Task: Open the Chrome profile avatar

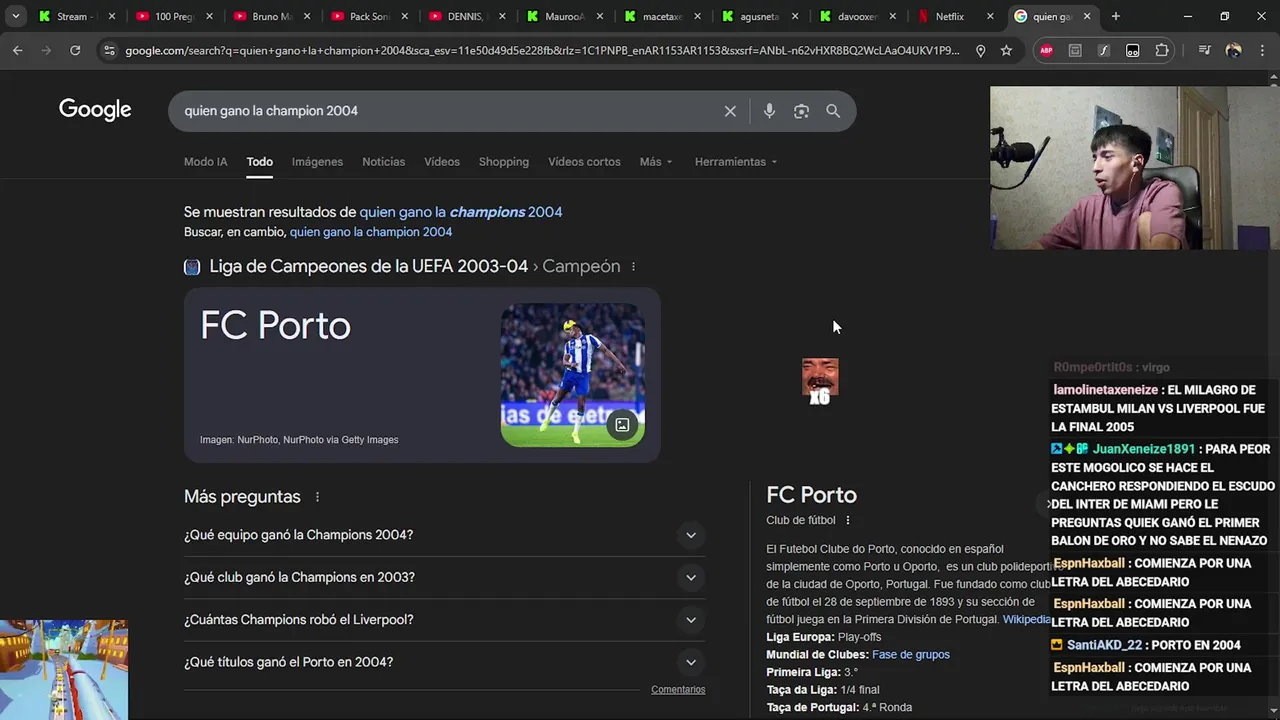Action: (x=1233, y=51)
